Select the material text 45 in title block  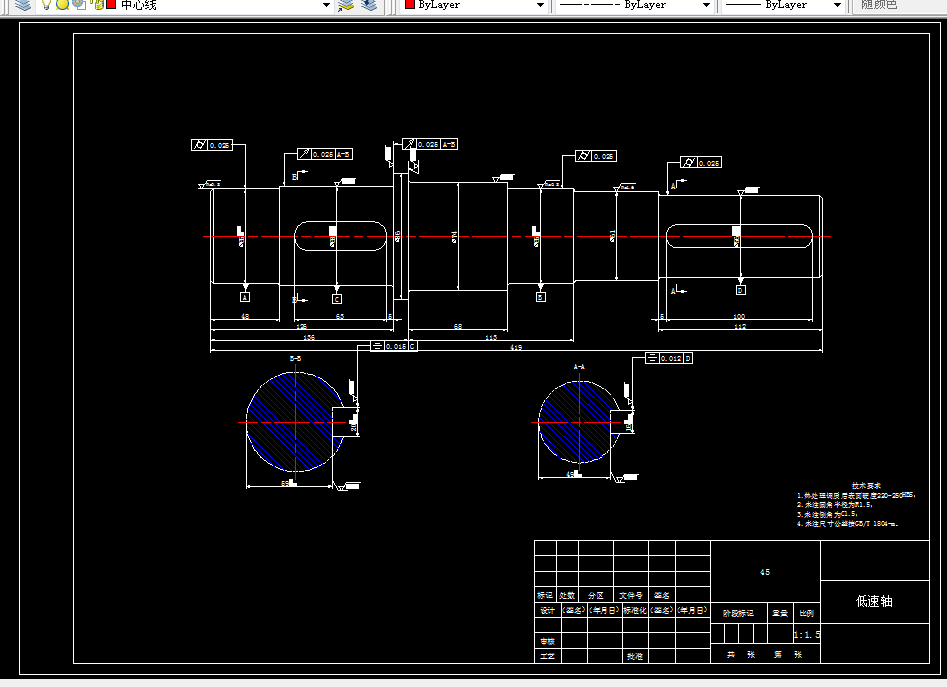(x=765, y=572)
